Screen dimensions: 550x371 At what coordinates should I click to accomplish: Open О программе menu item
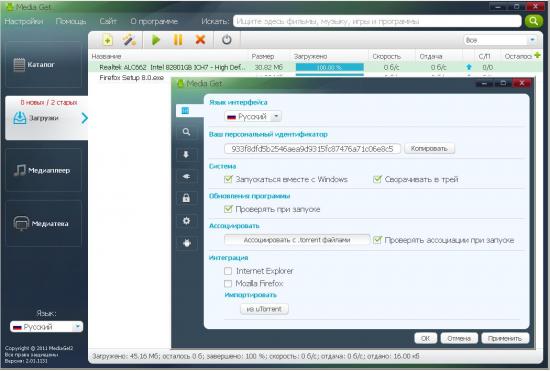[154, 21]
